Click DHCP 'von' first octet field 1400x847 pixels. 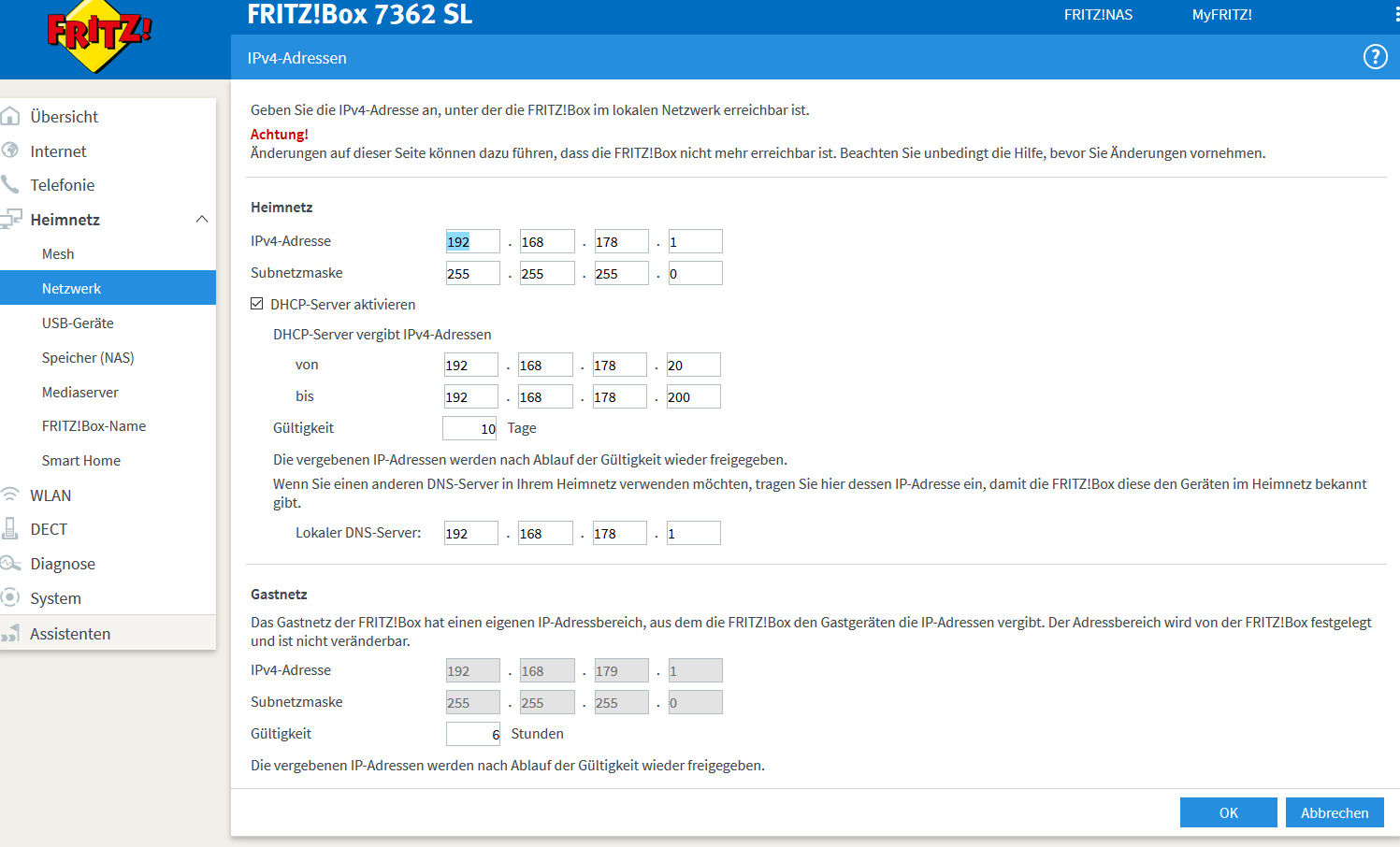pyautogui.click(x=470, y=365)
